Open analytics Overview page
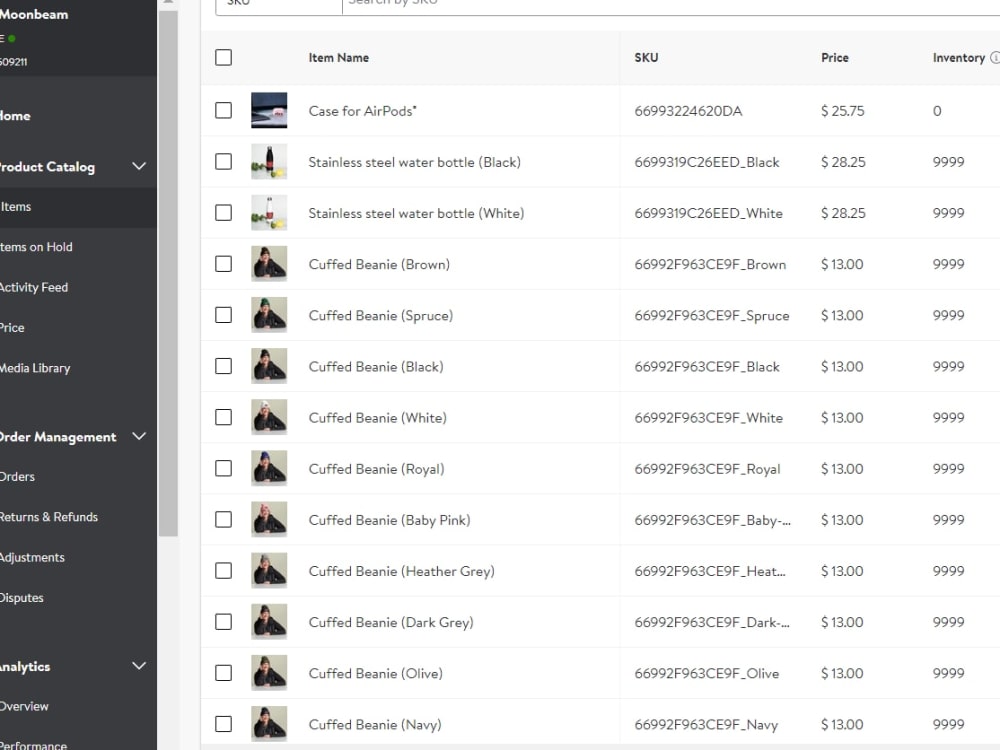 tap(24, 706)
